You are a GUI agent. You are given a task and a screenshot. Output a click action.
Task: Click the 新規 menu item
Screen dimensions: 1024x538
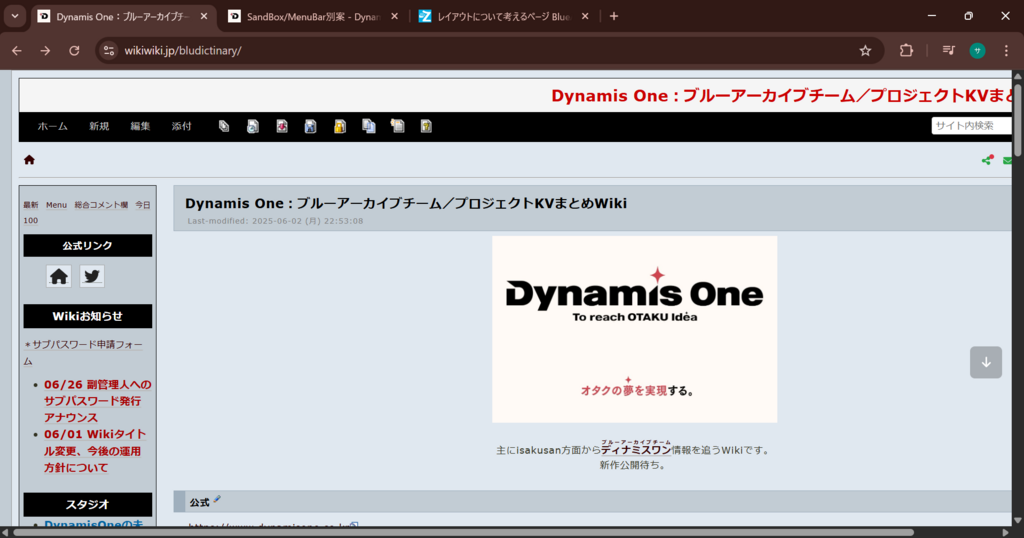(99, 126)
